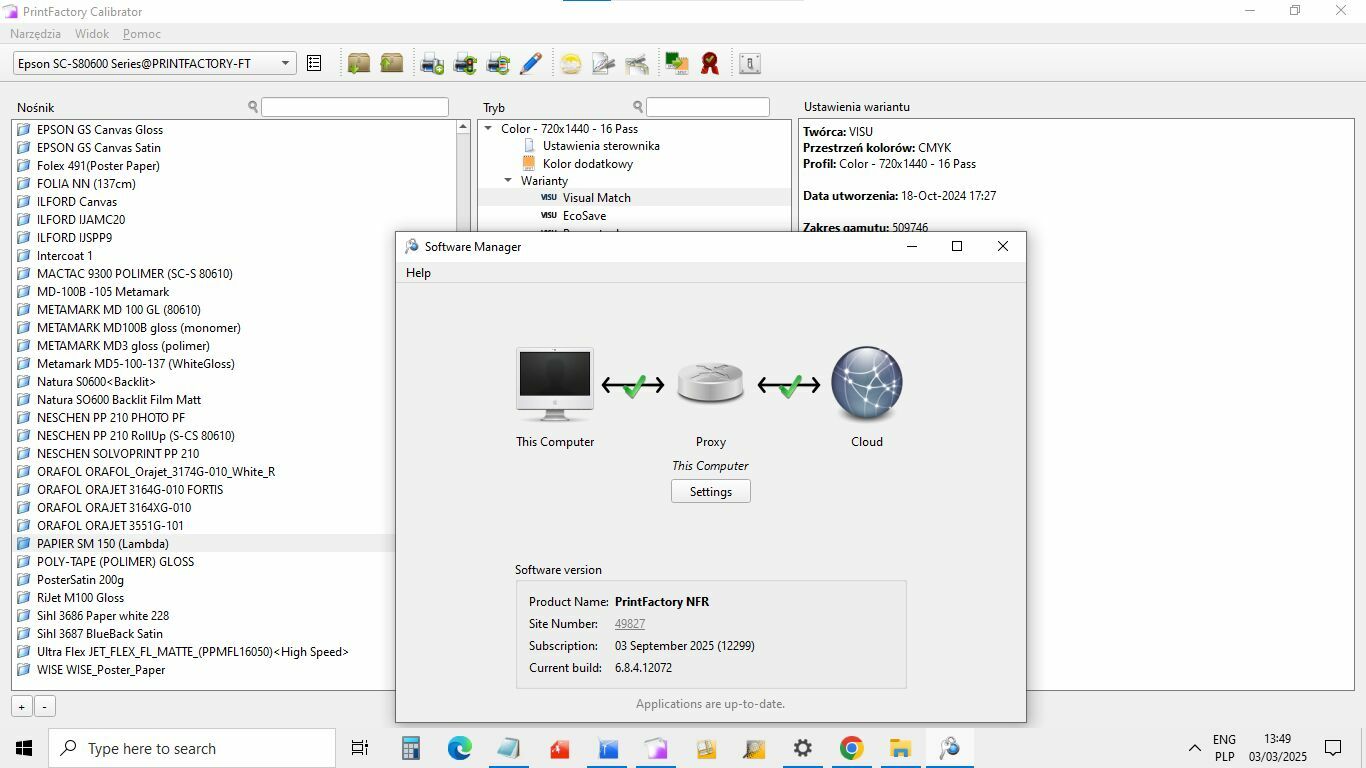Viewport: 1366px width, 768px height.
Task: Click the list view icon beside printer dropdown
Action: point(314,64)
